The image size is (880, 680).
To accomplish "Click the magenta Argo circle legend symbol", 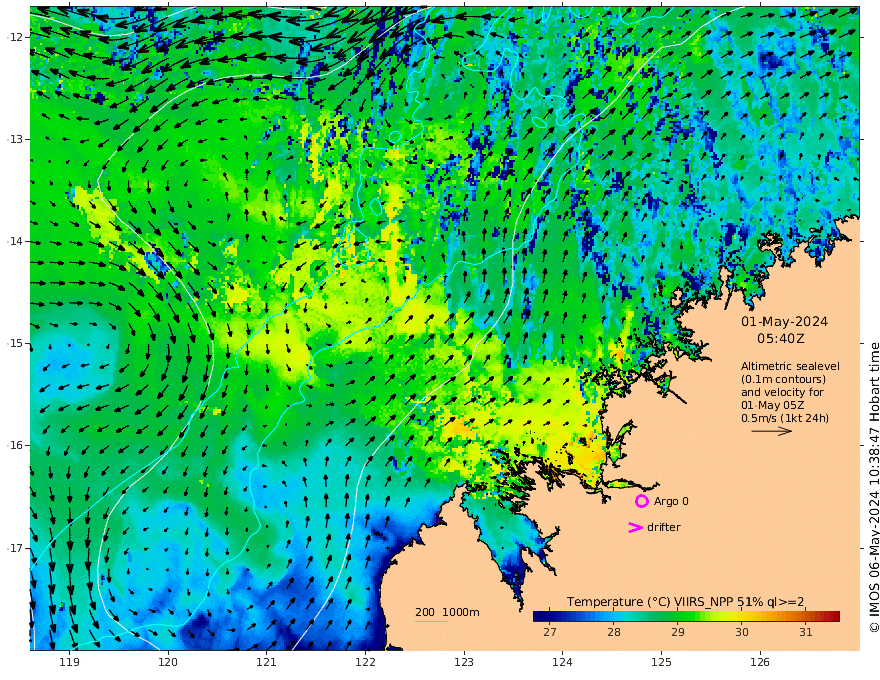I will [641, 501].
